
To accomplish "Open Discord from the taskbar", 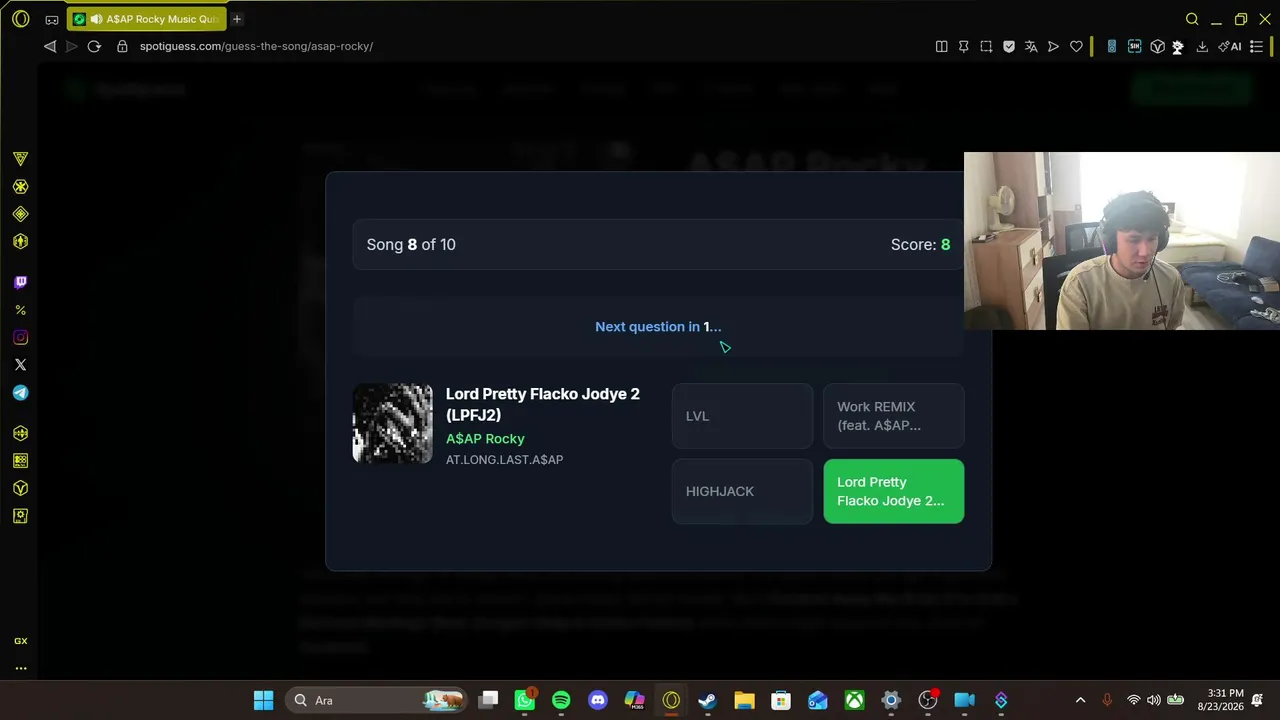I will 598,700.
